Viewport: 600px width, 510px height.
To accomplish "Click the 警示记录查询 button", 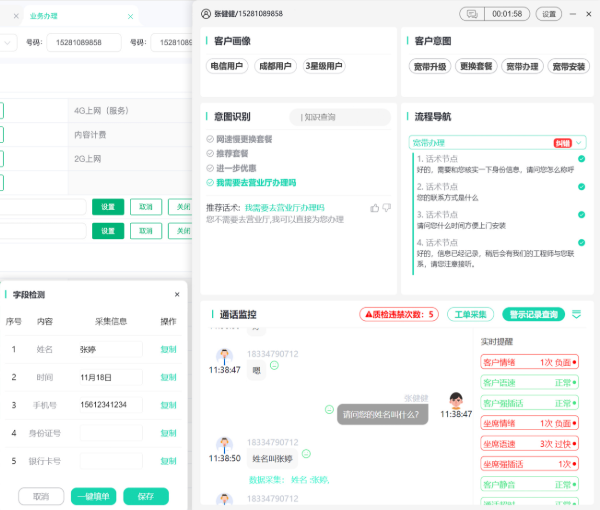I will 533,314.
